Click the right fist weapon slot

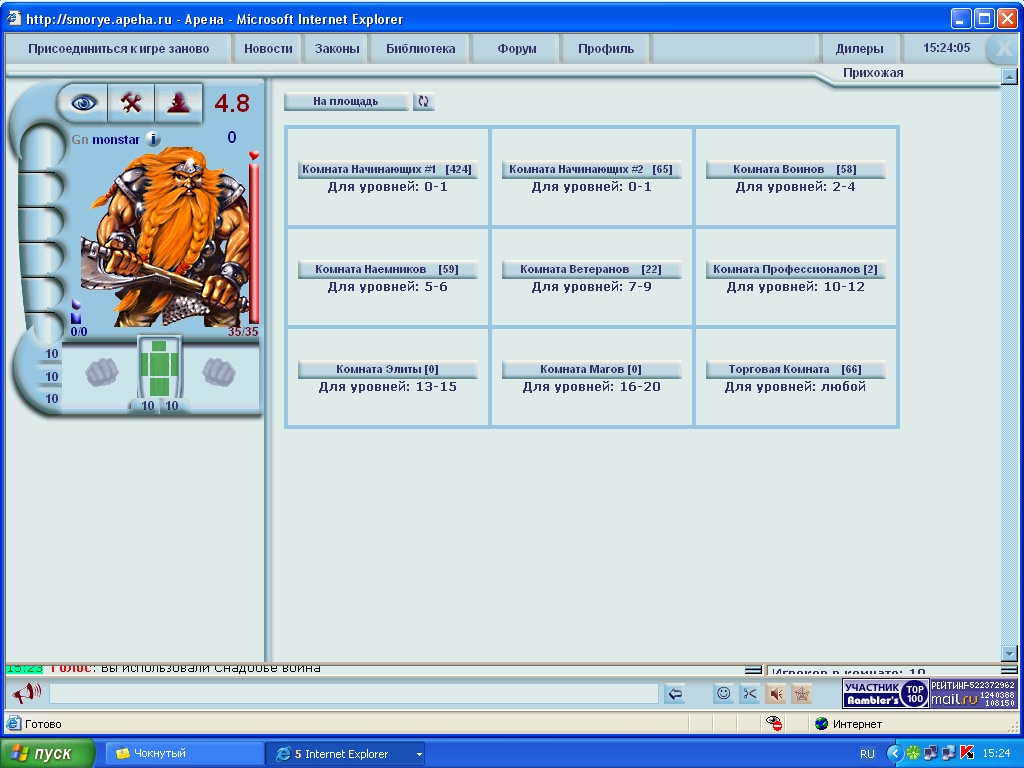[218, 372]
